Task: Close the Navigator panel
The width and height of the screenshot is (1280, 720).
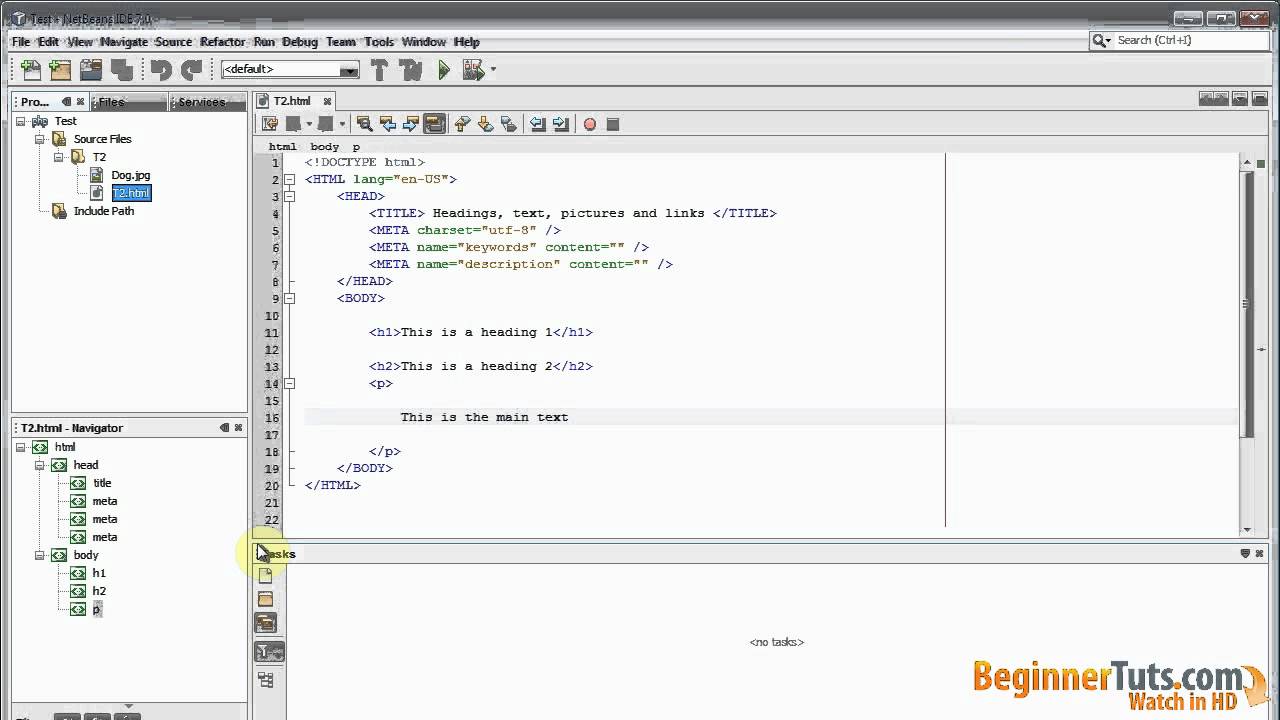Action: coord(238,427)
